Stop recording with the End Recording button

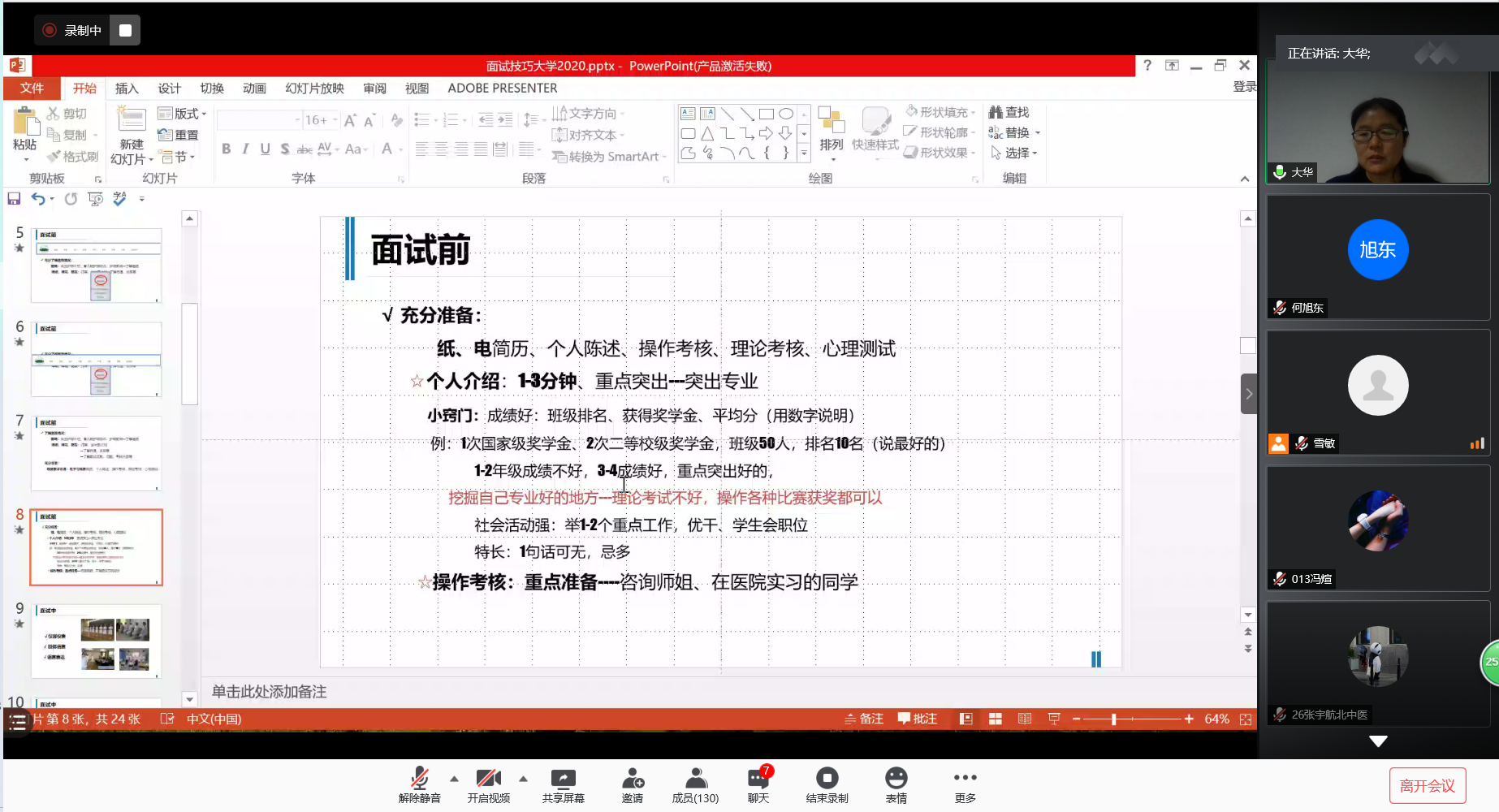[x=827, y=780]
